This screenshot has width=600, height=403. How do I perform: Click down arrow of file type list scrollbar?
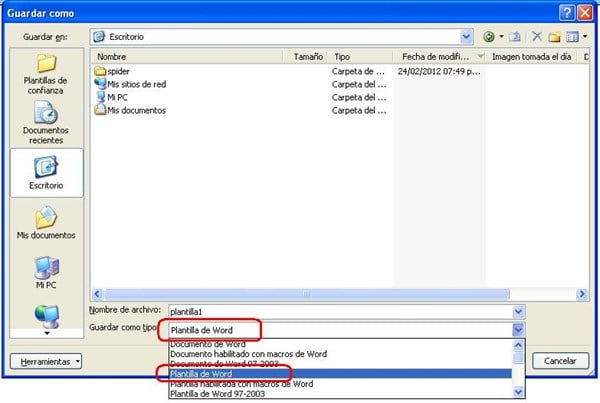click(x=518, y=393)
